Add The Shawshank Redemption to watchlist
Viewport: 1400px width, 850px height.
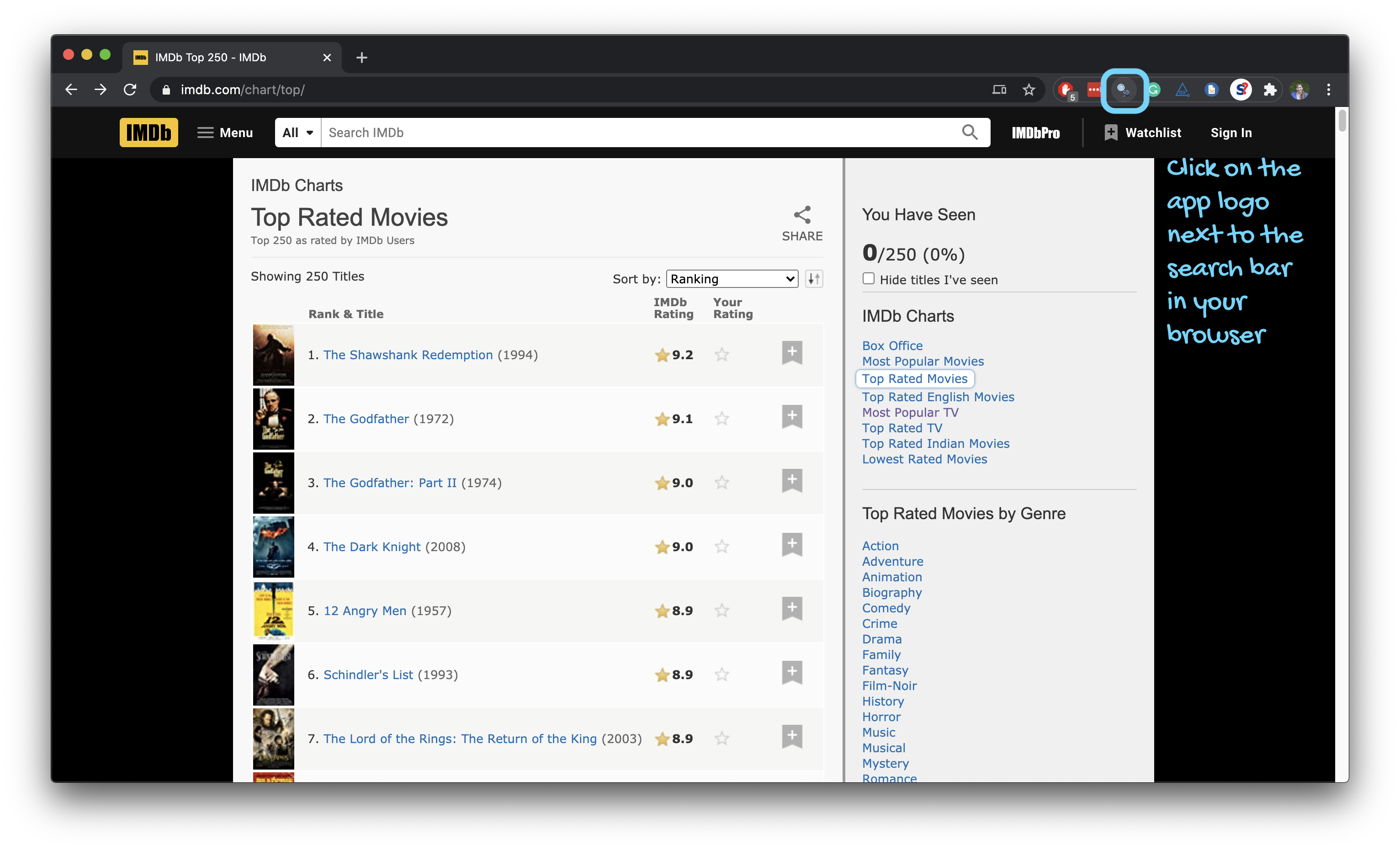(792, 353)
